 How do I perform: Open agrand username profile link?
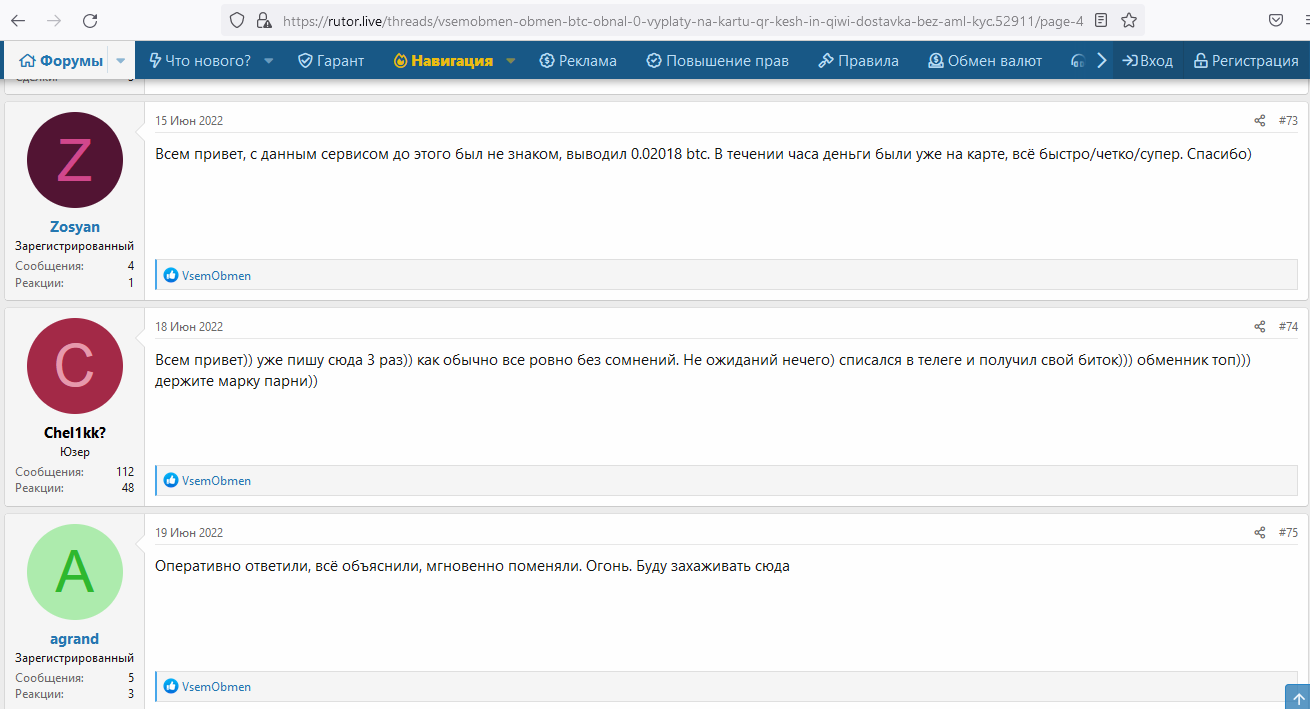click(x=75, y=639)
